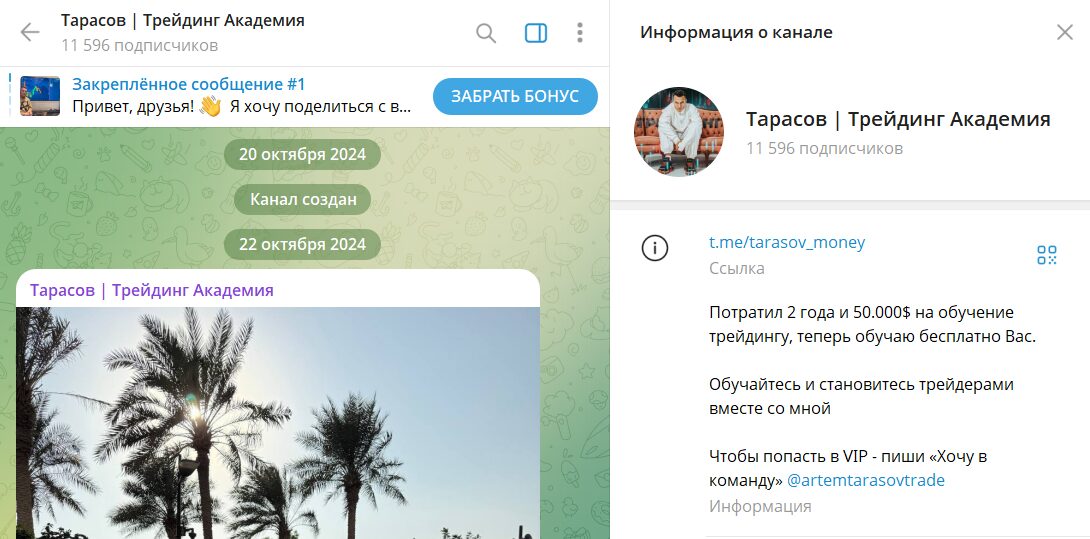Go back using the header arrow
The width and height of the screenshot is (1090, 539).
pyautogui.click(x=30, y=33)
